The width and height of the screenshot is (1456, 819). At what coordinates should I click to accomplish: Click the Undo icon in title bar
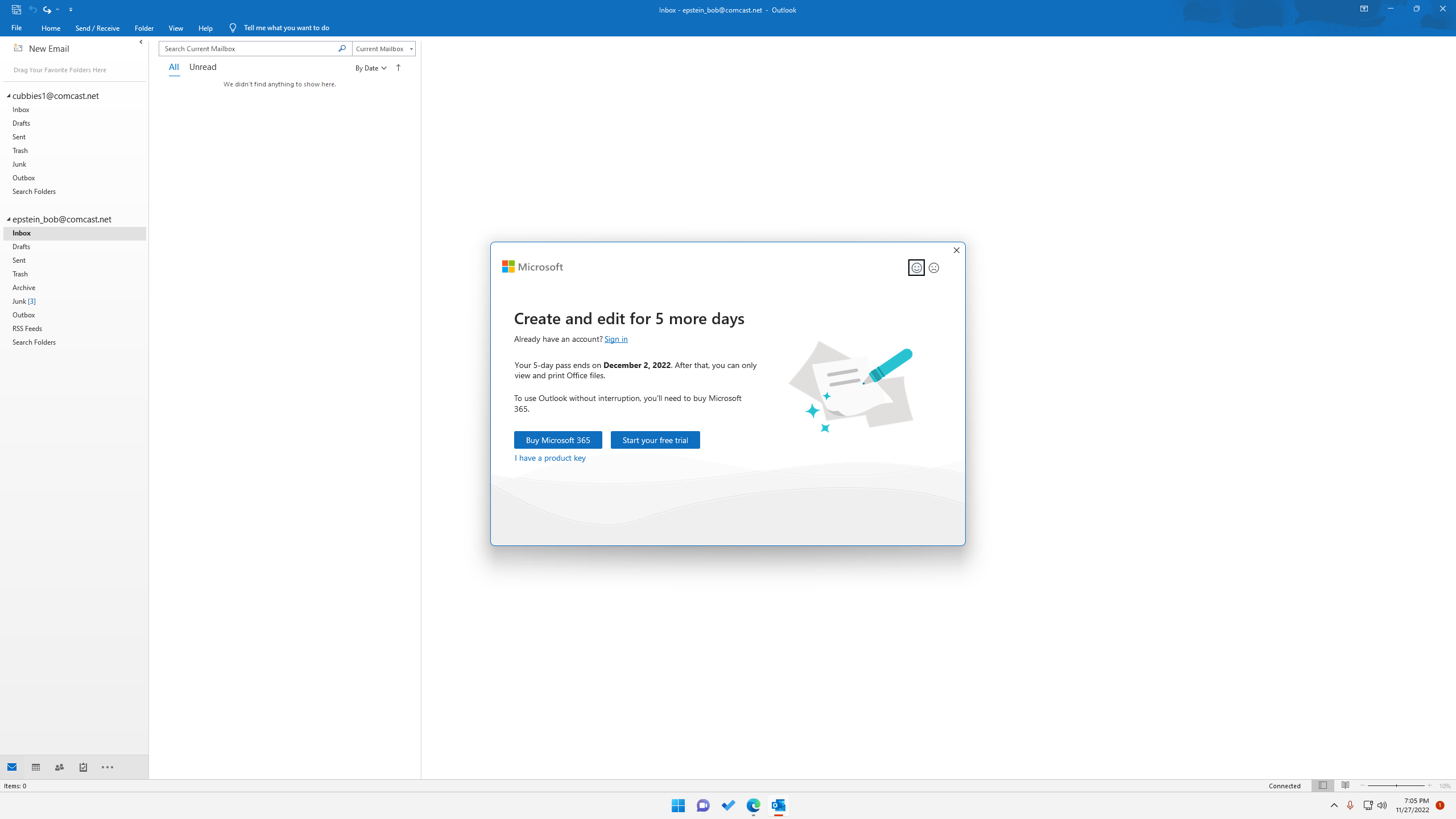(33, 10)
